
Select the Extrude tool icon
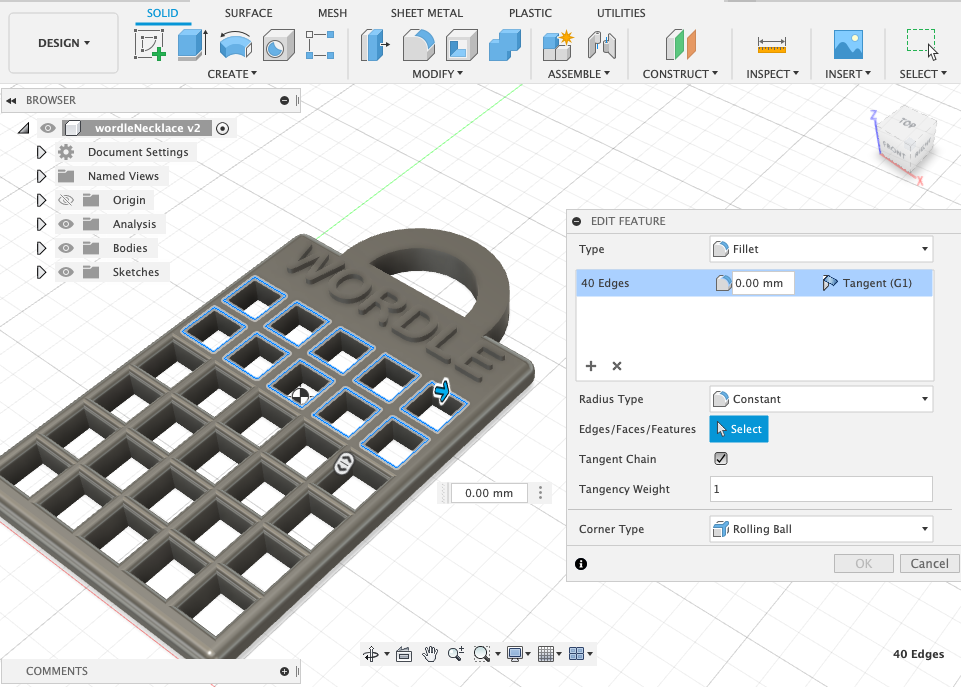pyautogui.click(x=192, y=45)
